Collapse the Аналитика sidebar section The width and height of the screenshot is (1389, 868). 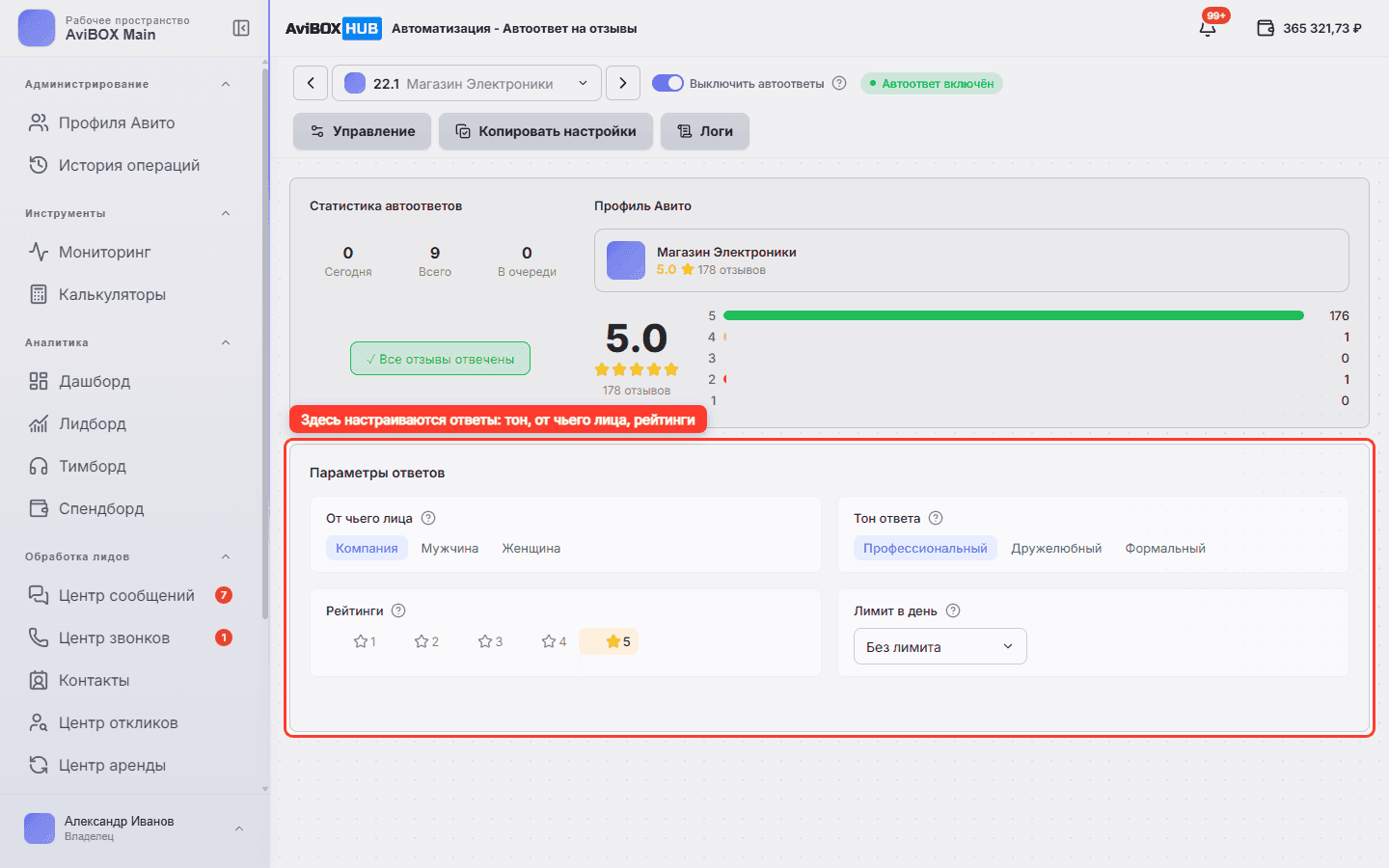(226, 342)
